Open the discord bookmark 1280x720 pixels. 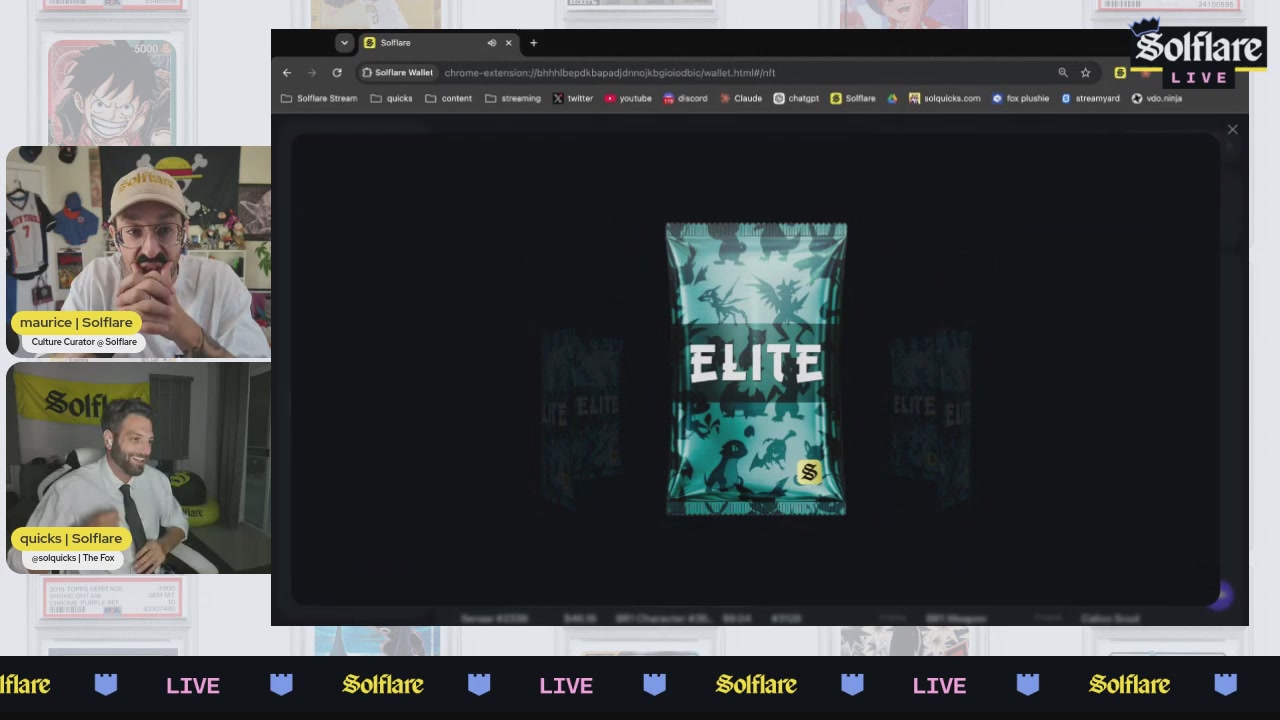tap(685, 98)
